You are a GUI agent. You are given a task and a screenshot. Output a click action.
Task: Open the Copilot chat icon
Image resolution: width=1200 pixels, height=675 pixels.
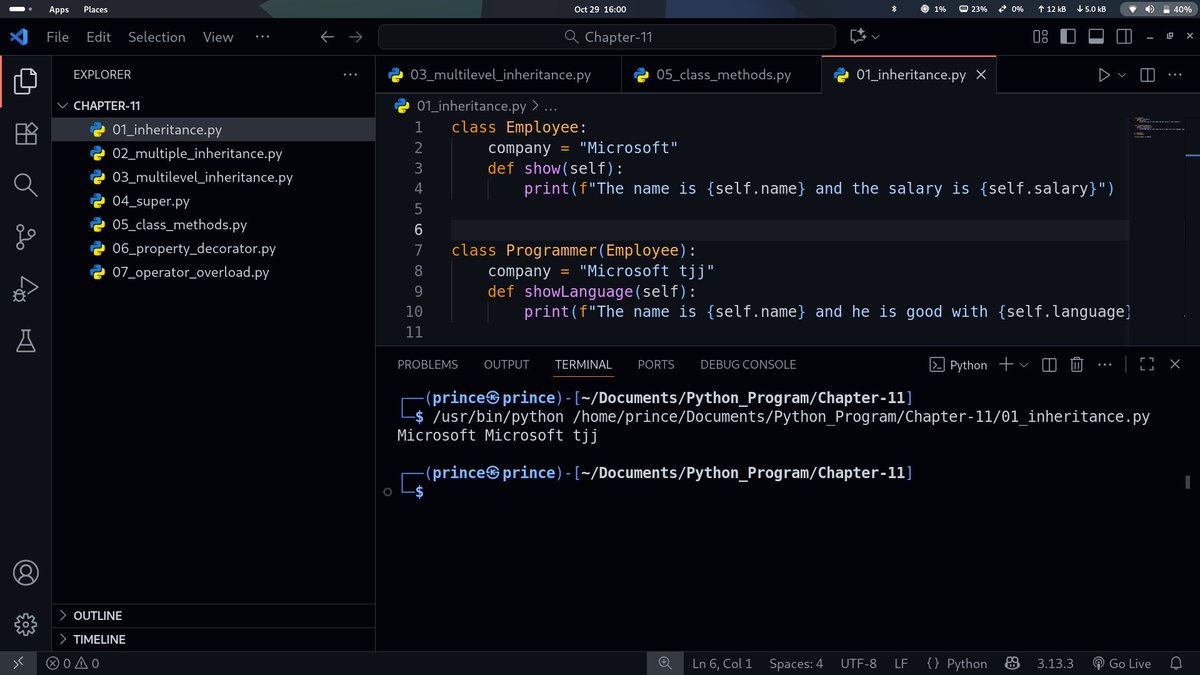[857, 37]
